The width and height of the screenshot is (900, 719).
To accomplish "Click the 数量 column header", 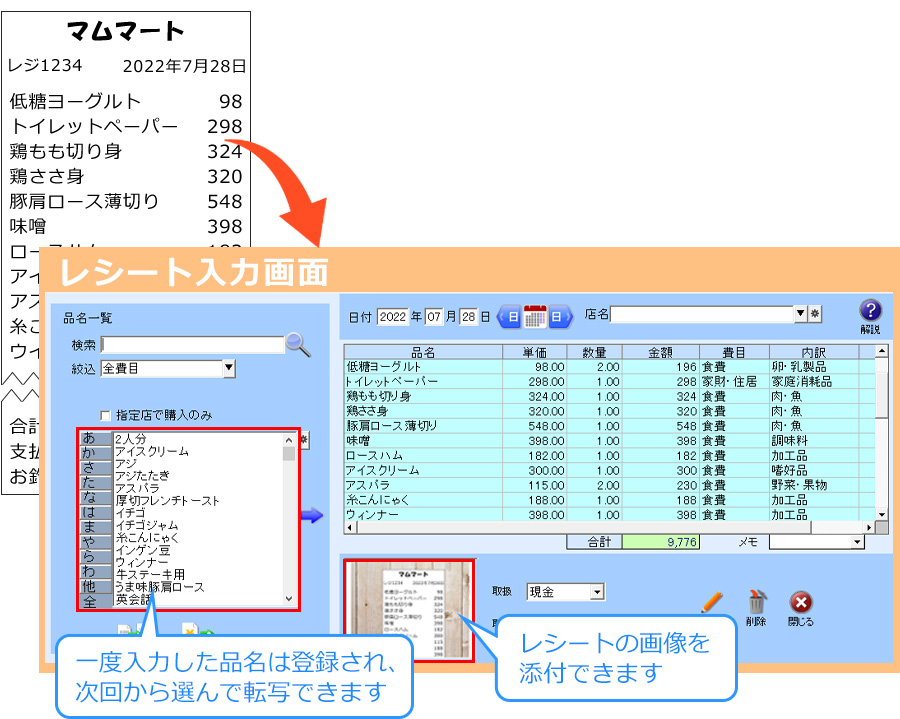I will point(594,352).
